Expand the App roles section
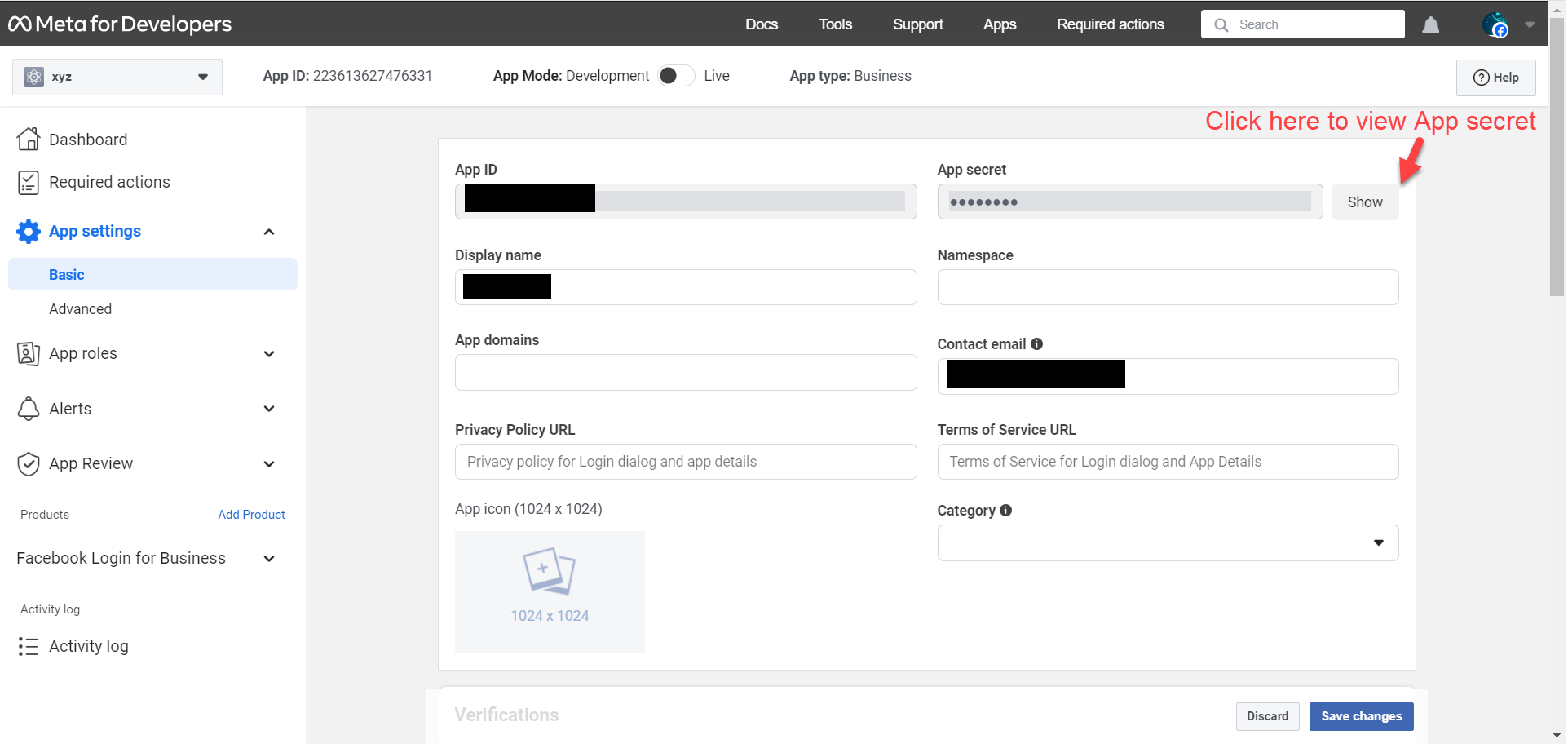The image size is (1568, 744). pyautogui.click(x=268, y=354)
